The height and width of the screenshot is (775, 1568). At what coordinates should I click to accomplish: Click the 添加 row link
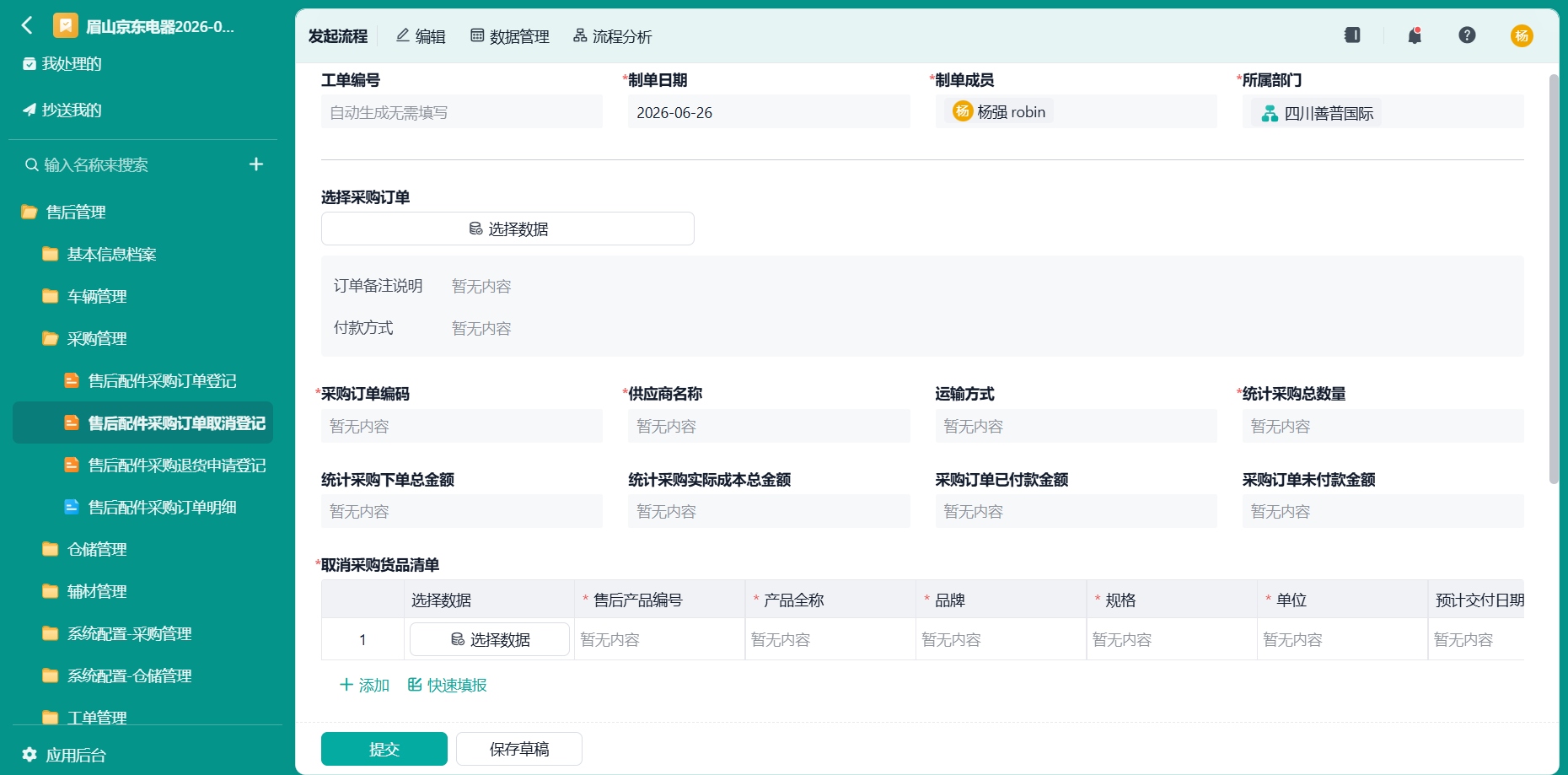tap(364, 685)
